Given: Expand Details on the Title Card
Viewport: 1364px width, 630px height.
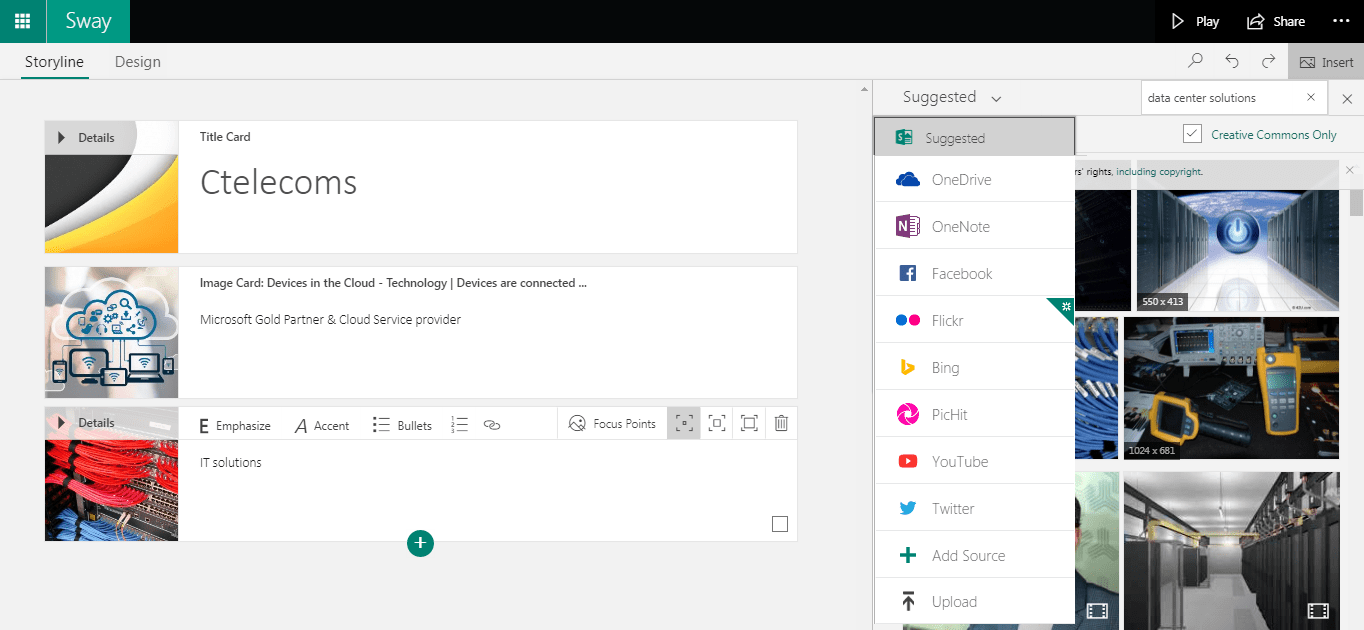Looking at the screenshot, I should point(86,138).
